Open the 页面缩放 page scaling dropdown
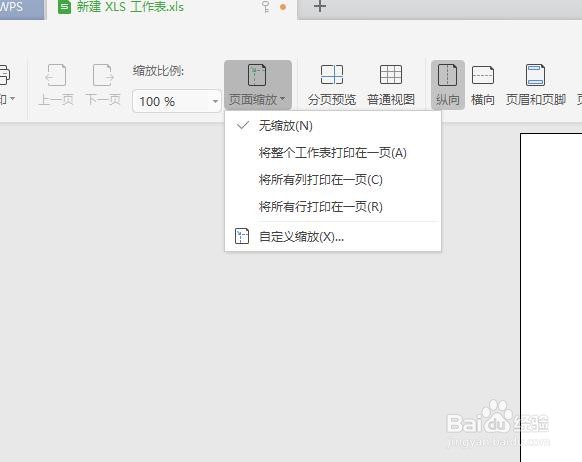582x462 pixels. [x=258, y=85]
